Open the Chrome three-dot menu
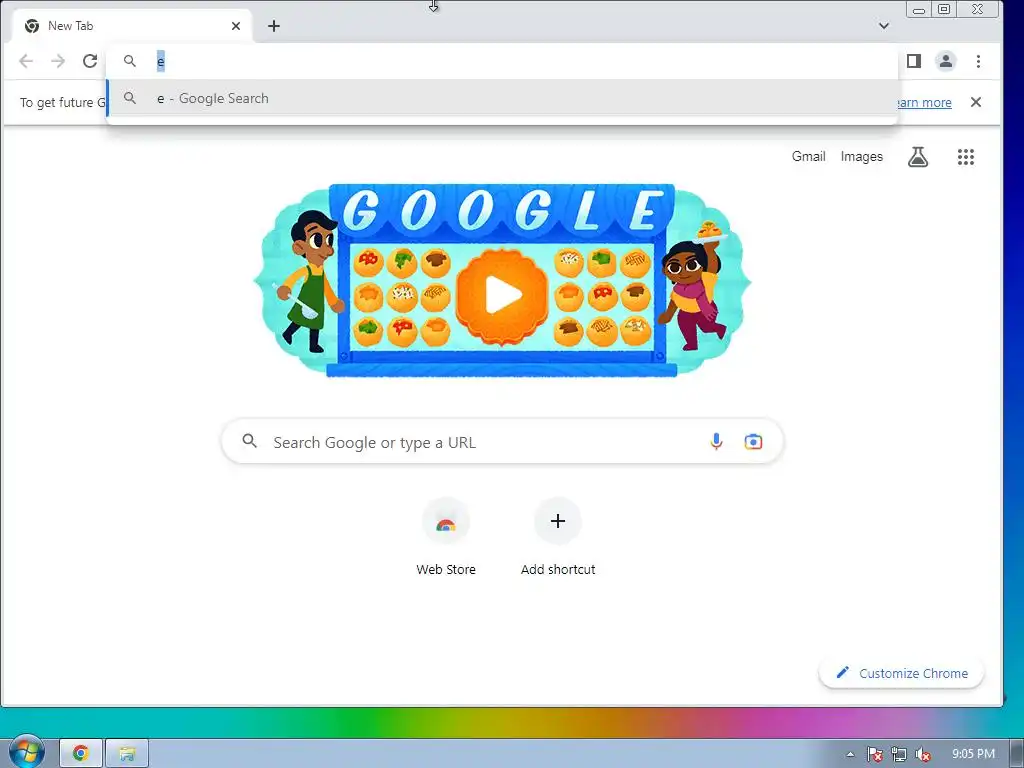This screenshot has width=1024, height=768. [x=978, y=61]
